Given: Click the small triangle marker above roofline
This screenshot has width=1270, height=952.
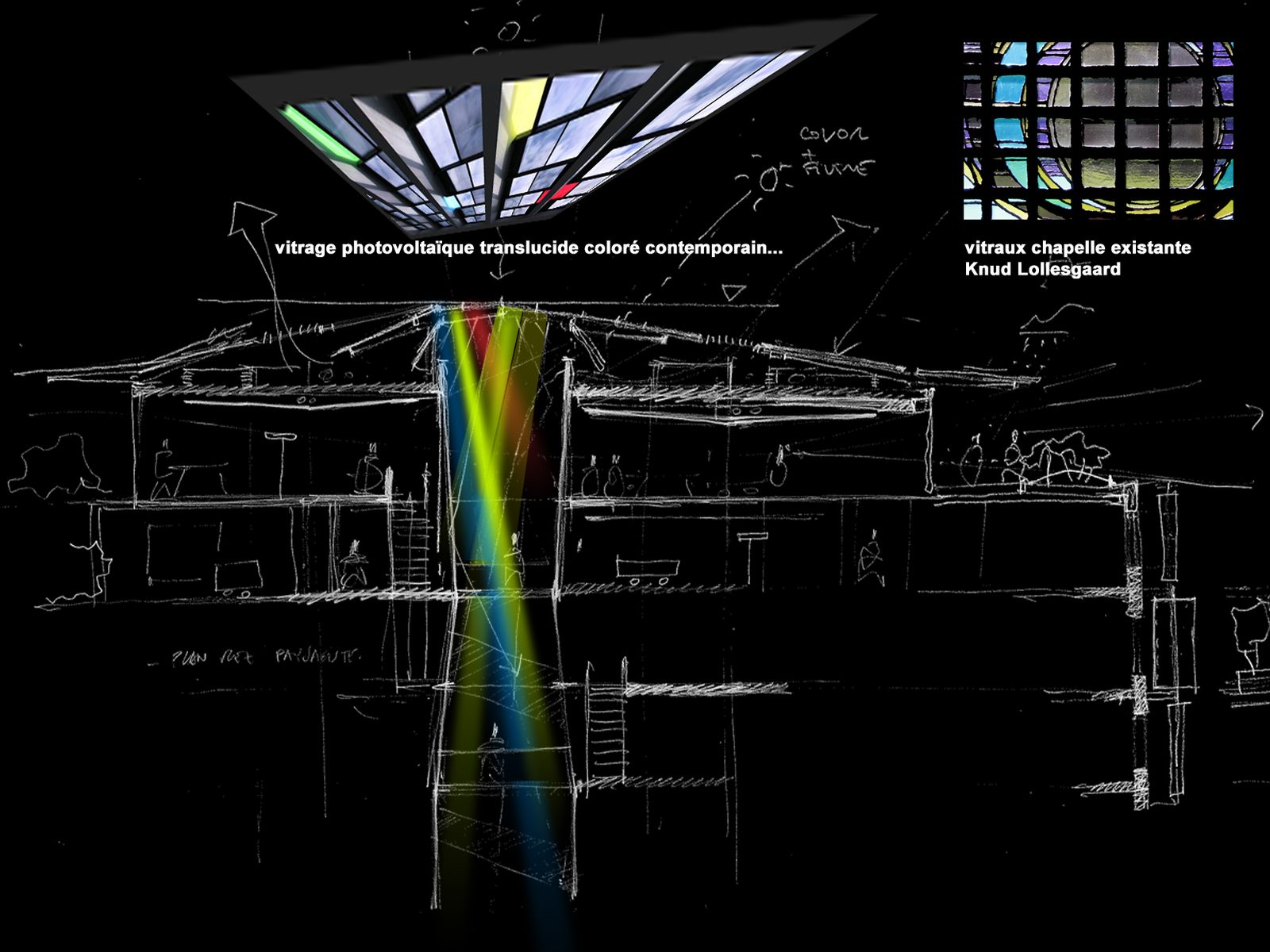Looking at the screenshot, I should (x=734, y=293).
